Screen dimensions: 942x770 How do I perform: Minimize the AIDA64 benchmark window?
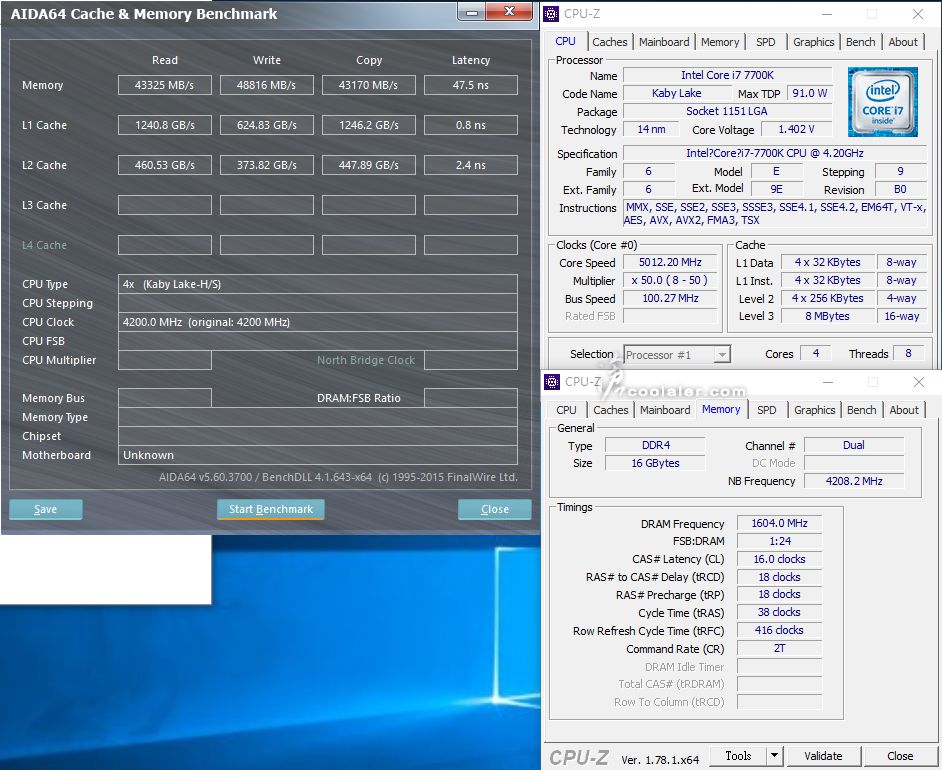click(472, 12)
